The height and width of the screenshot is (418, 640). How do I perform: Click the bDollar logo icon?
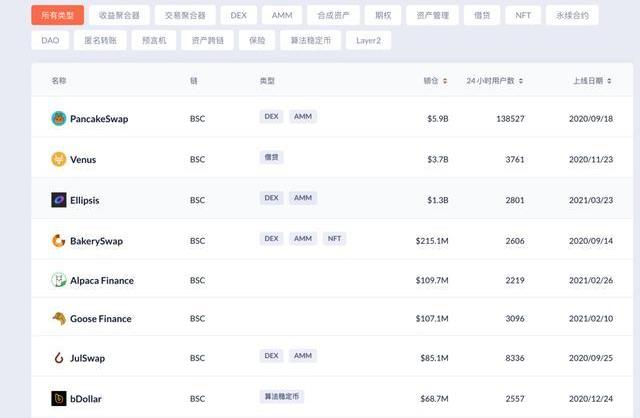coord(59,398)
